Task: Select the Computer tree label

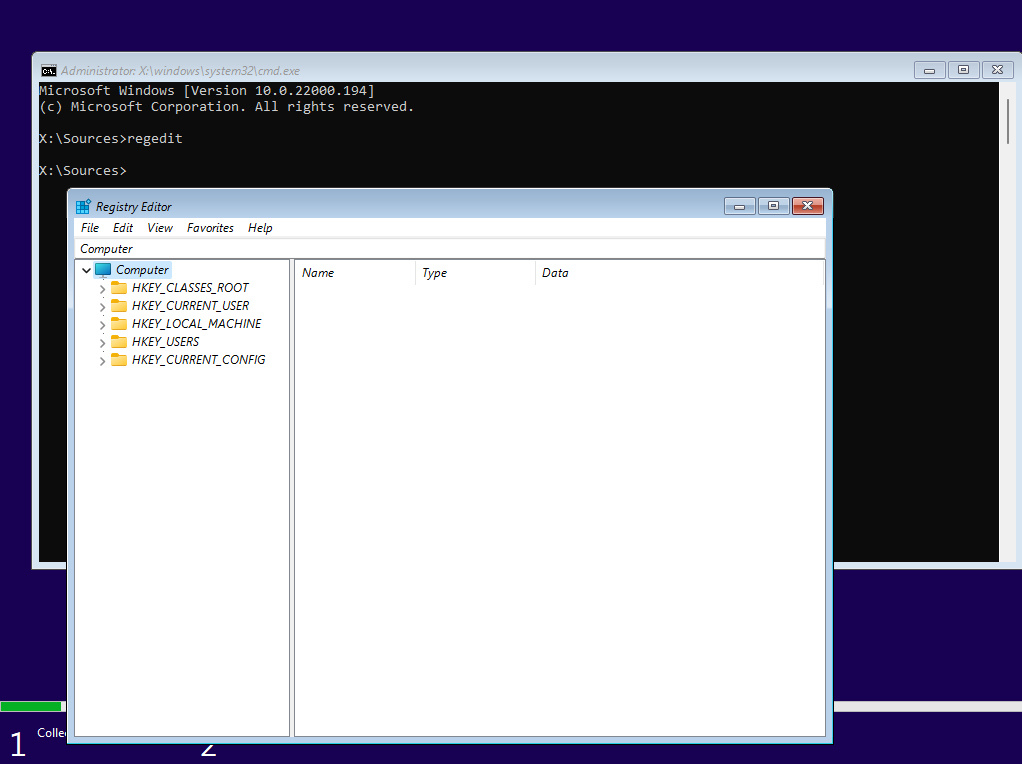Action: click(142, 270)
